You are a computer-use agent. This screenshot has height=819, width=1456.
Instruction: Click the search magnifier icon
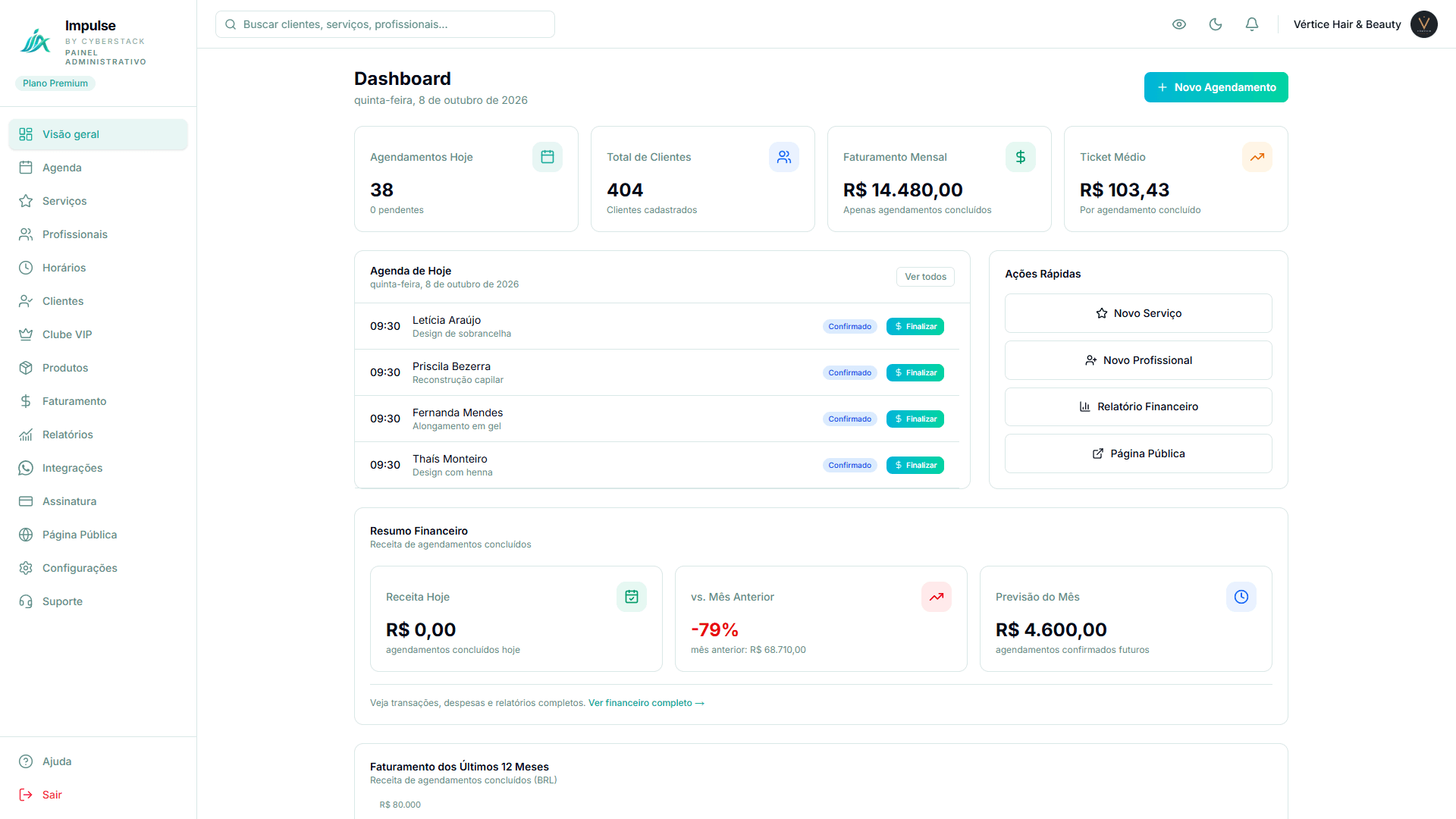[x=231, y=24]
